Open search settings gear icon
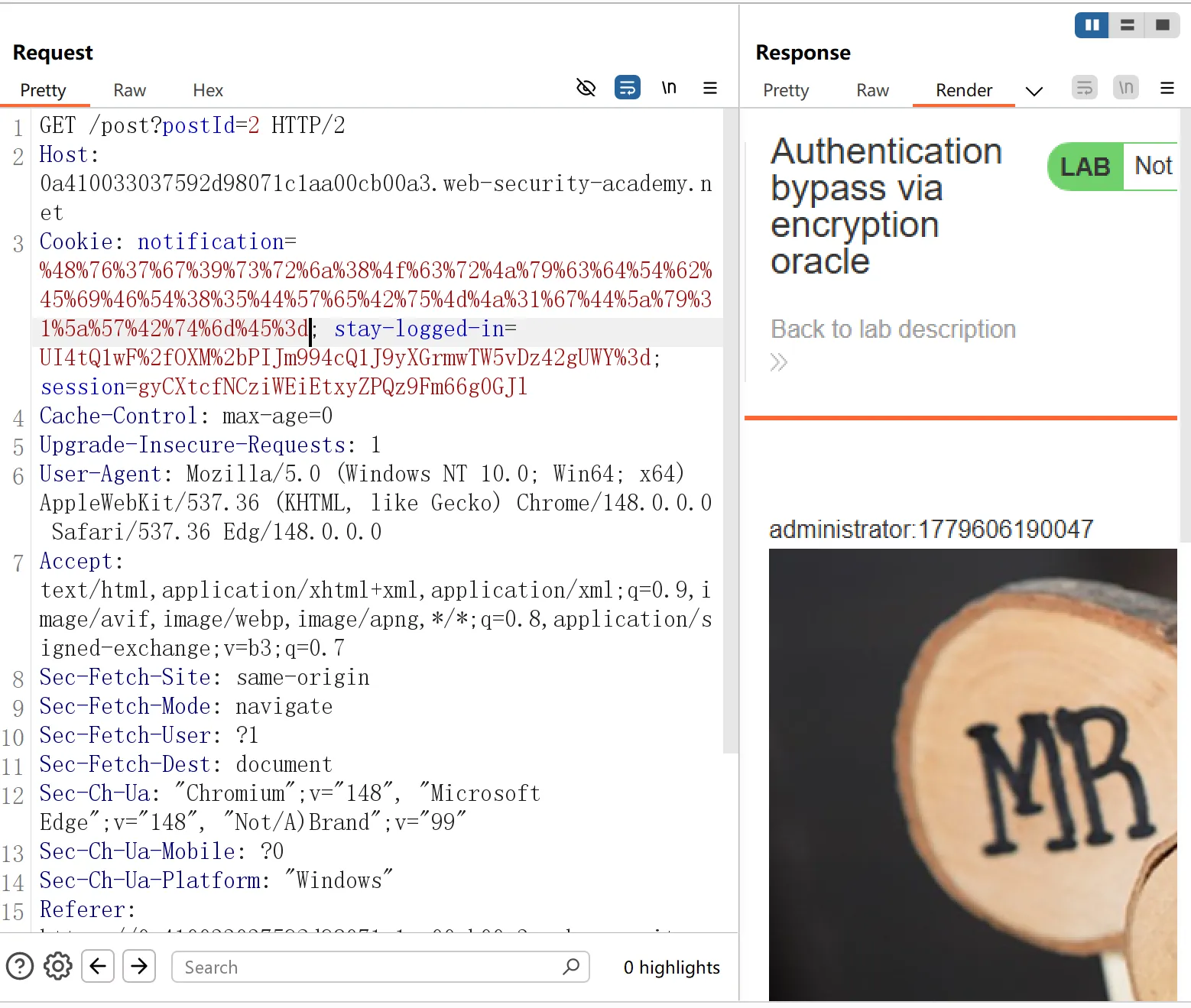Screen dimensions: 1191x1008 (58, 967)
